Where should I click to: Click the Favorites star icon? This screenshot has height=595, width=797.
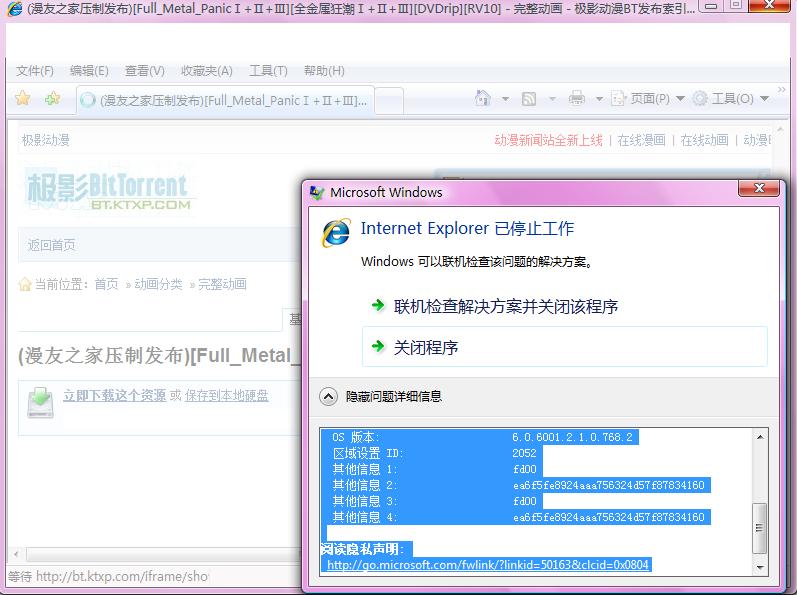tap(22, 98)
